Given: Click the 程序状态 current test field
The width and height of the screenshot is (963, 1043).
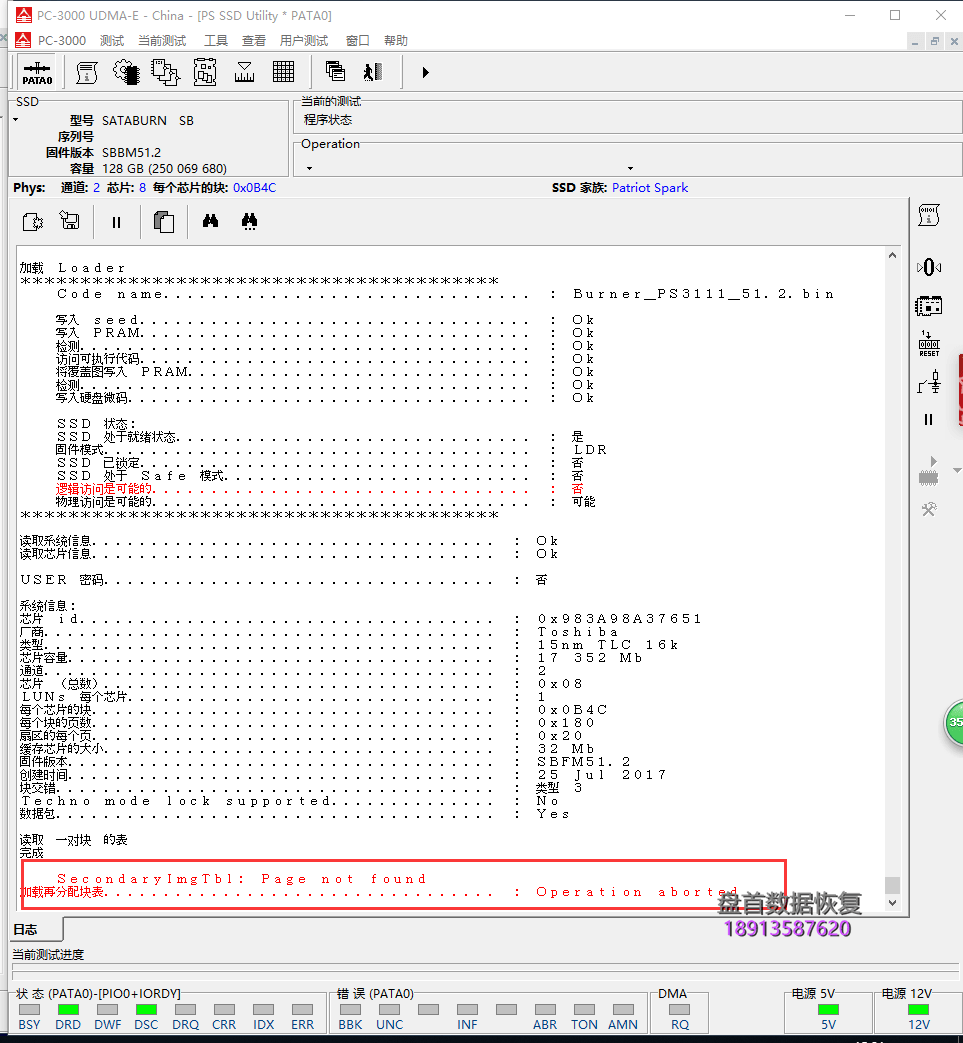Looking at the screenshot, I should point(627,120).
